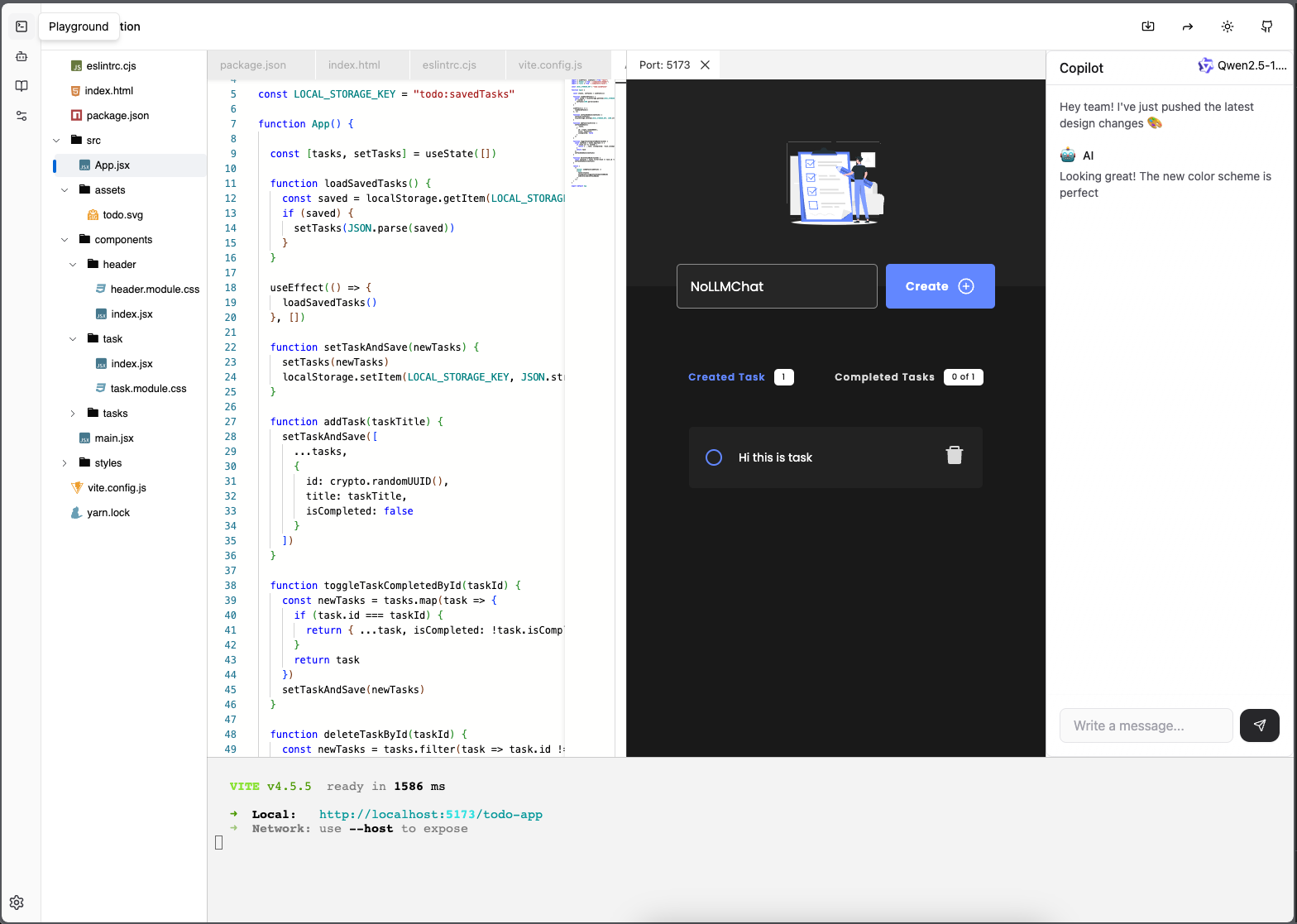
Task: Click the terminal cursor prompt
Action: (x=219, y=843)
